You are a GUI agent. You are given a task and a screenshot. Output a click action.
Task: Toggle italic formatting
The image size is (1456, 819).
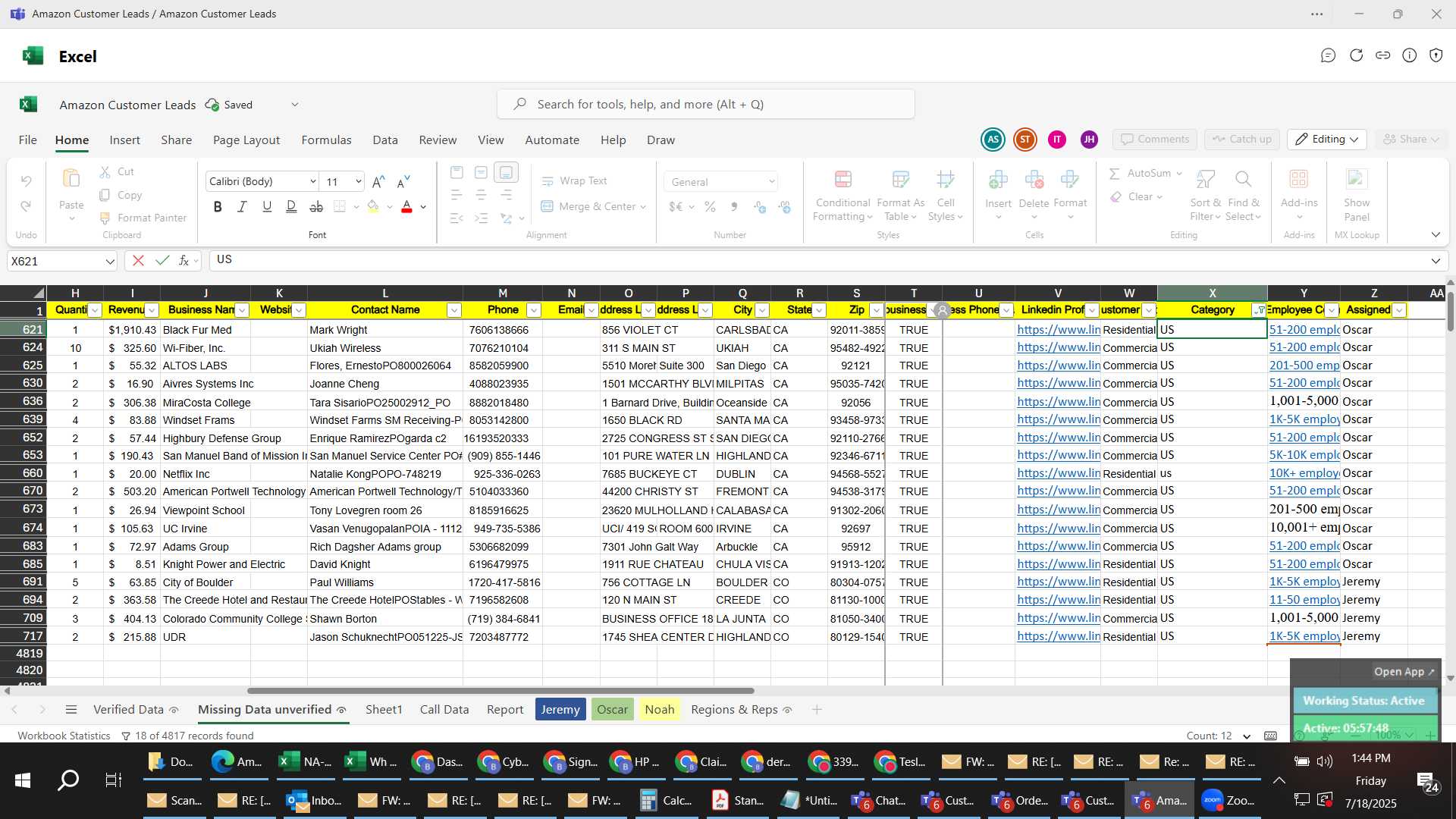click(x=242, y=207)
